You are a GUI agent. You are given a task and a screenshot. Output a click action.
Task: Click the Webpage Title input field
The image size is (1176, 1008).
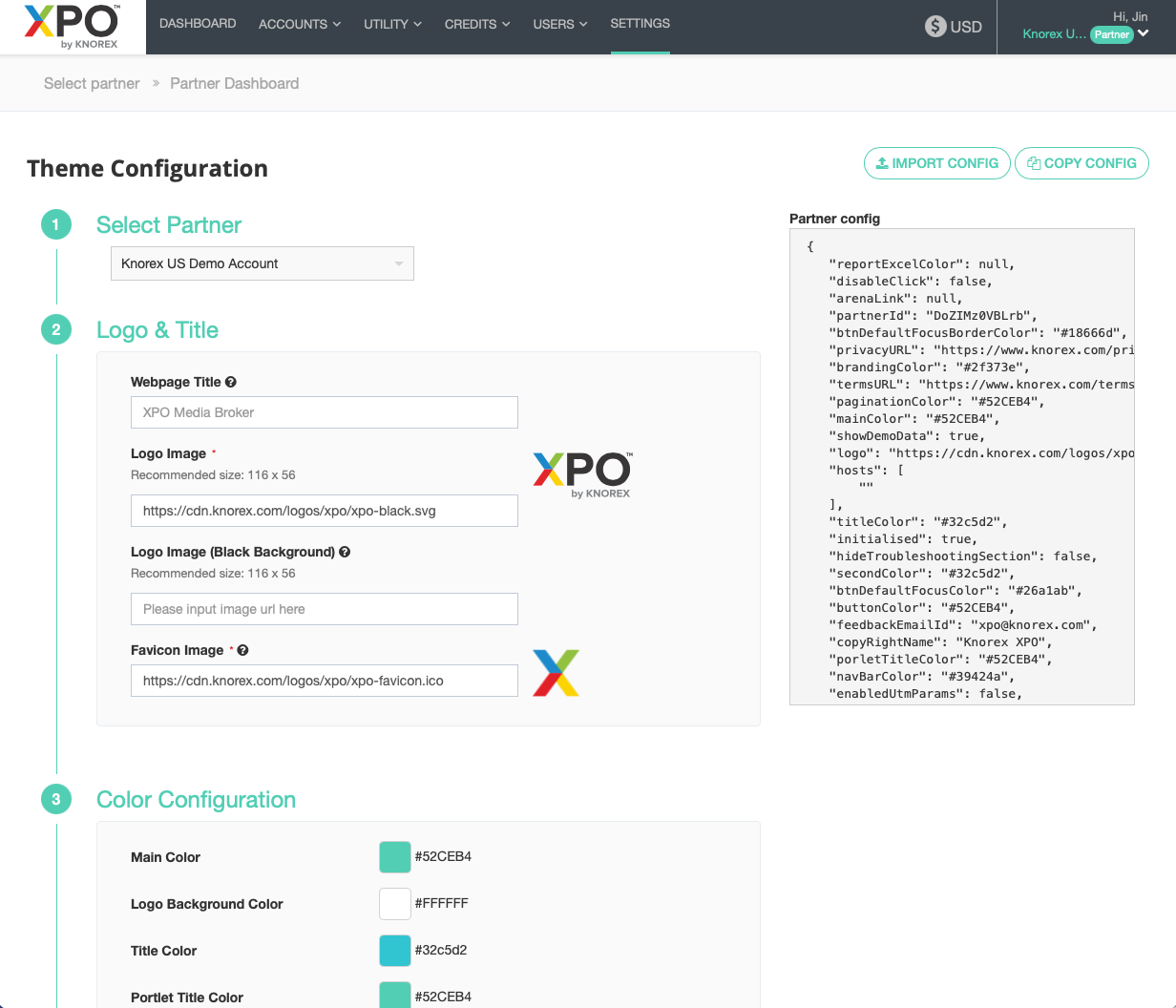[x=325, y=412]
